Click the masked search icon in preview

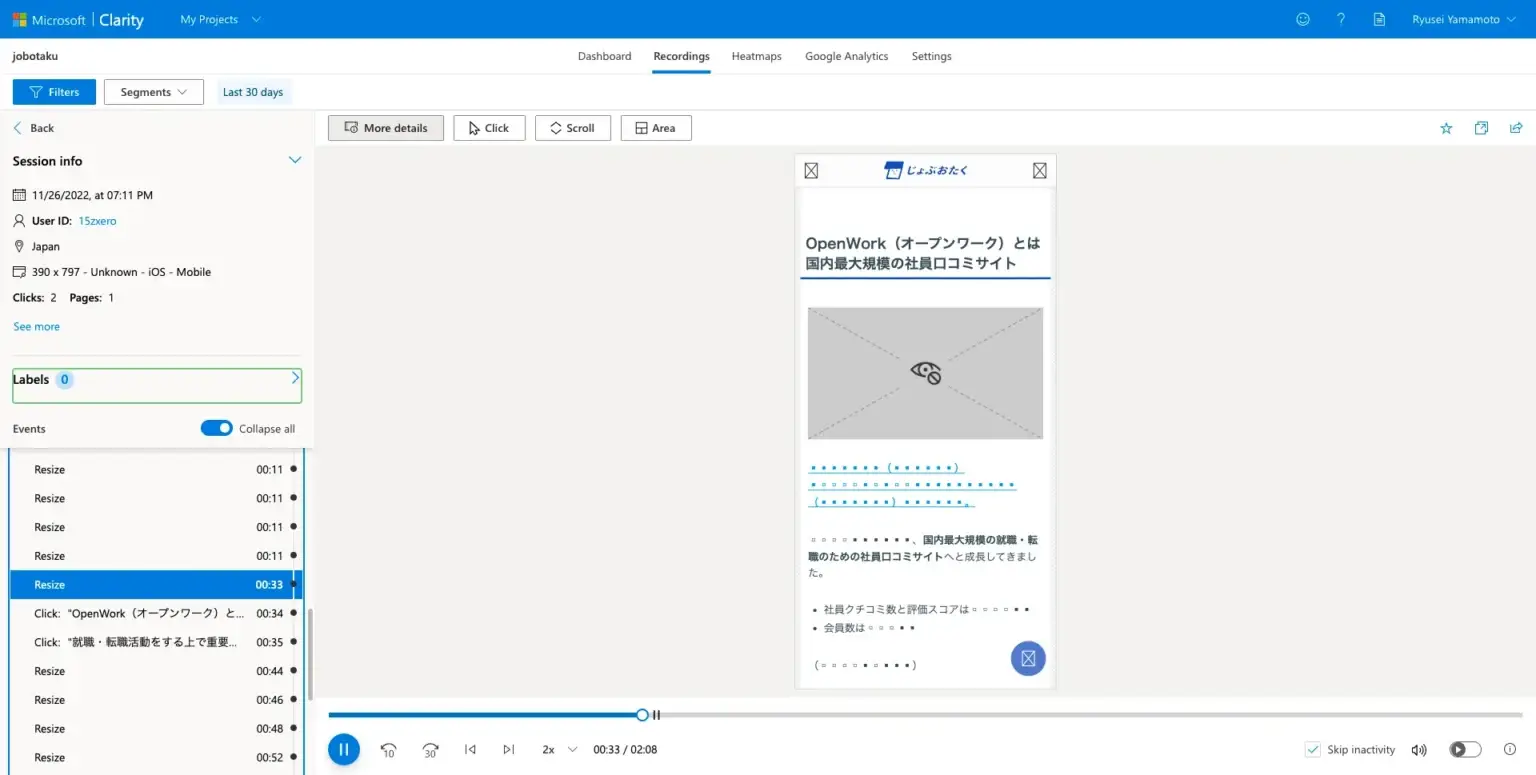pos(1040,171)
